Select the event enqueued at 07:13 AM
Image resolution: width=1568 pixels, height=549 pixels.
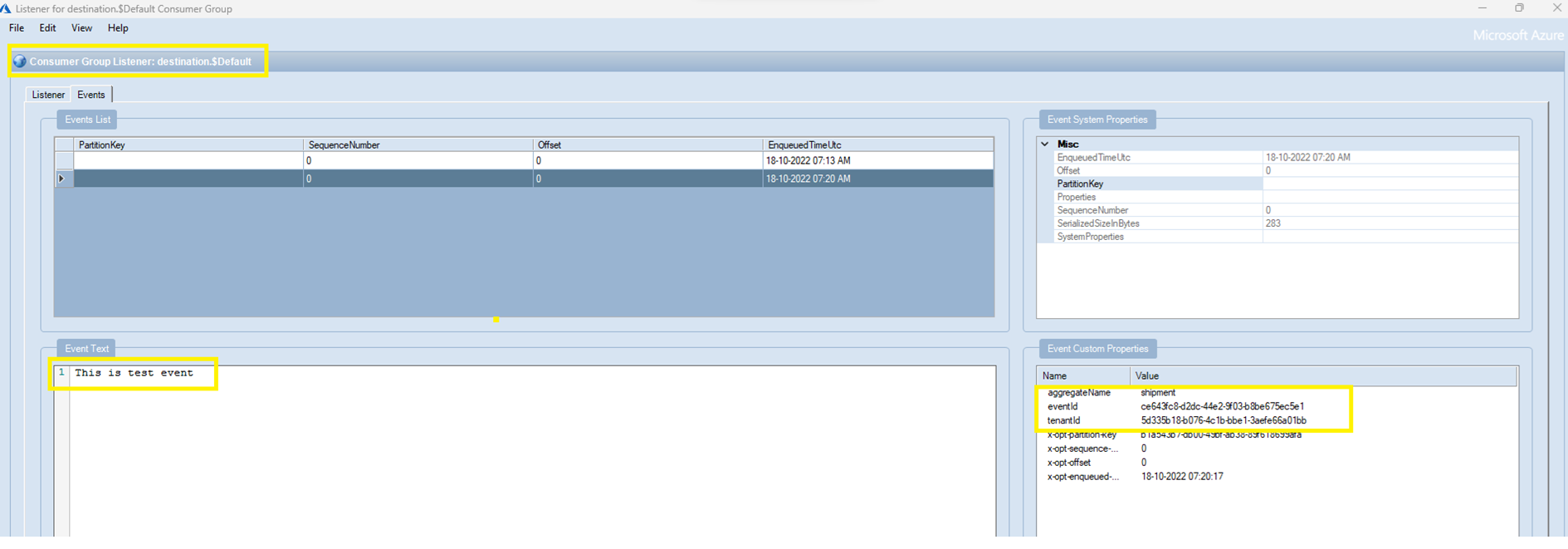pos(533,160)
